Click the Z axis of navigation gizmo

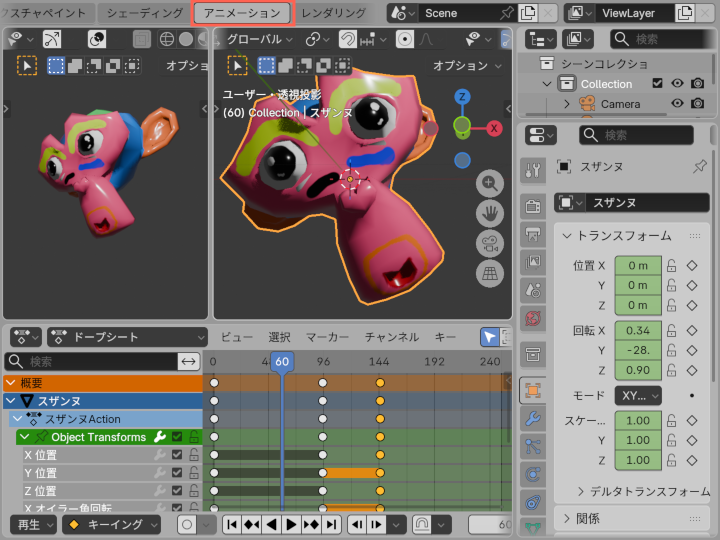(462, 97)
